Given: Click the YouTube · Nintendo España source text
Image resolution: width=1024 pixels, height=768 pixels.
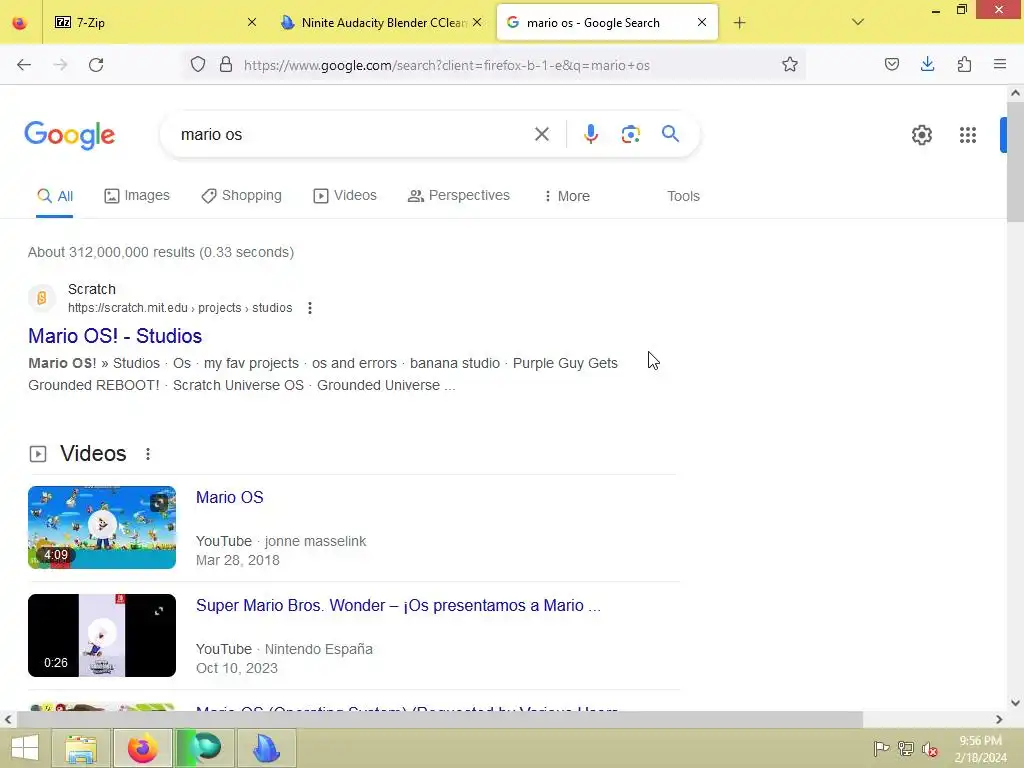Looking at the screenshot, I should point(284,649).
